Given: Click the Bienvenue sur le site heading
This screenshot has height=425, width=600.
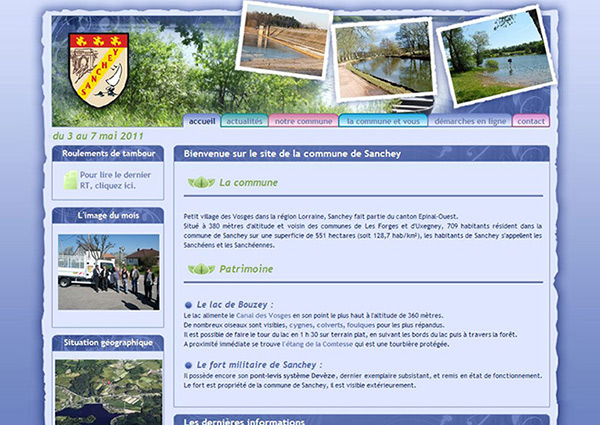Looking at the screenshot, I should [292, 153].
